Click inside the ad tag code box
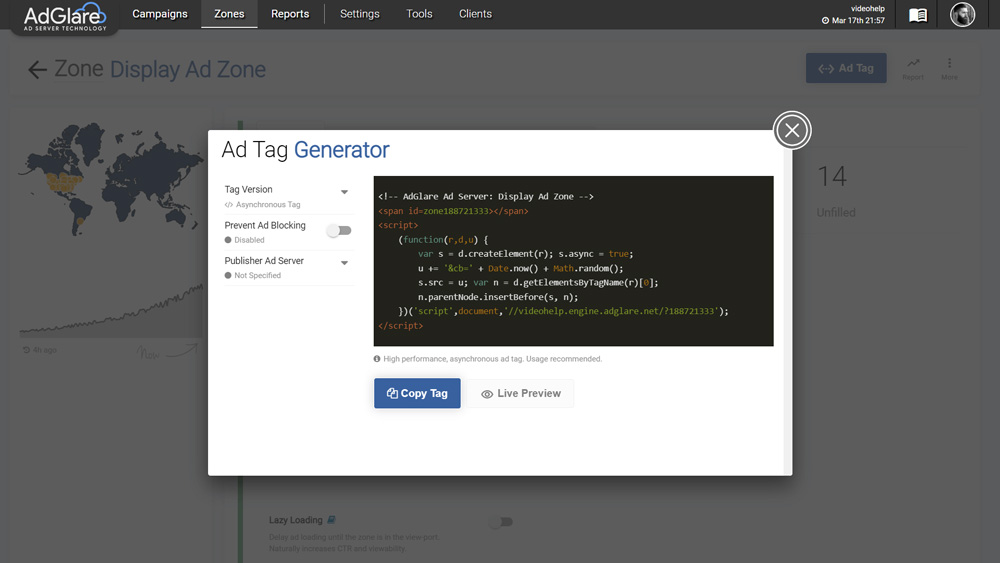This screenshot has height=563, width=1000. pyautogui.click(x=573, y=261)
